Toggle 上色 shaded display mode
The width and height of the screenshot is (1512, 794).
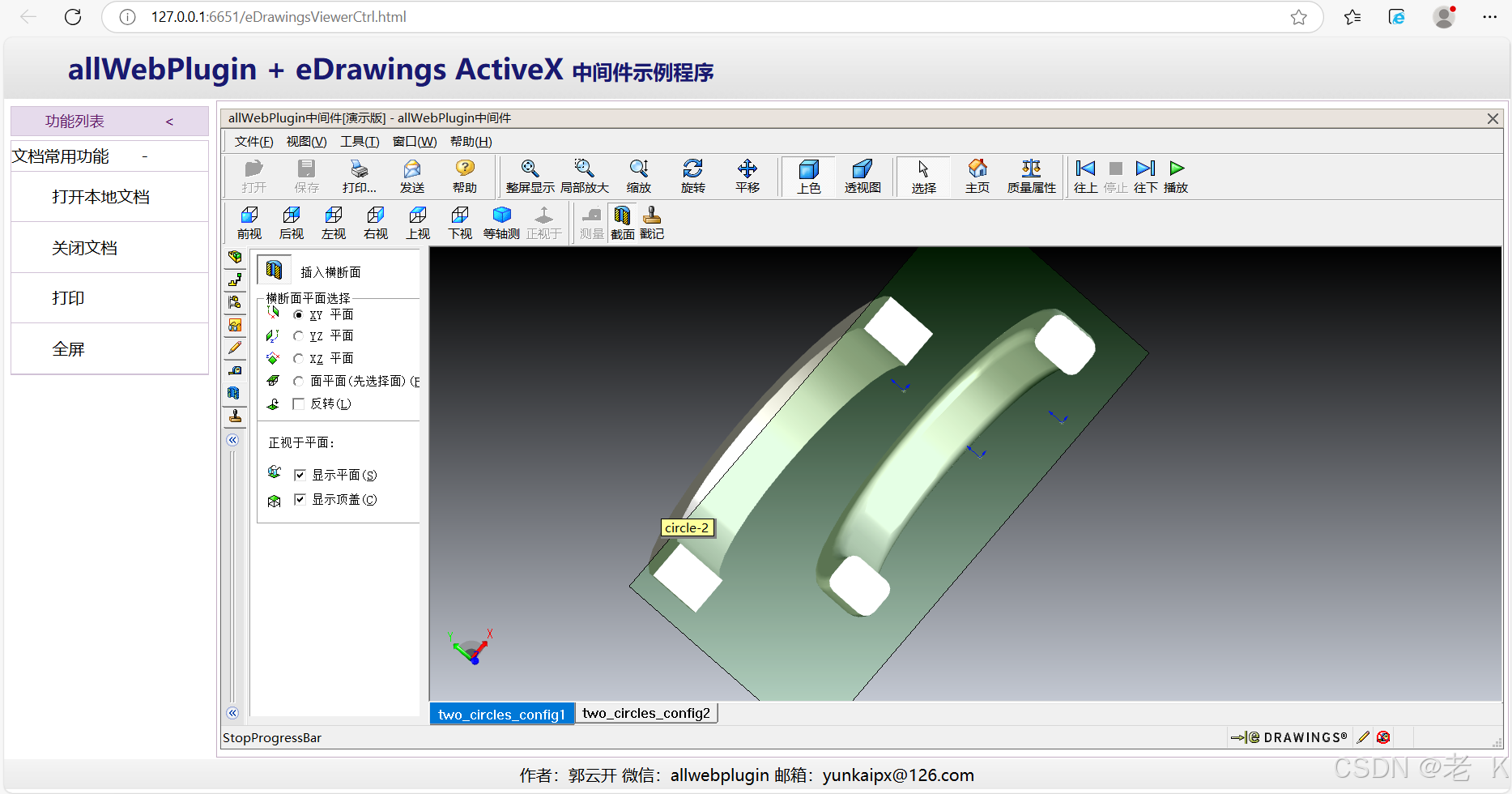[809, 176]
